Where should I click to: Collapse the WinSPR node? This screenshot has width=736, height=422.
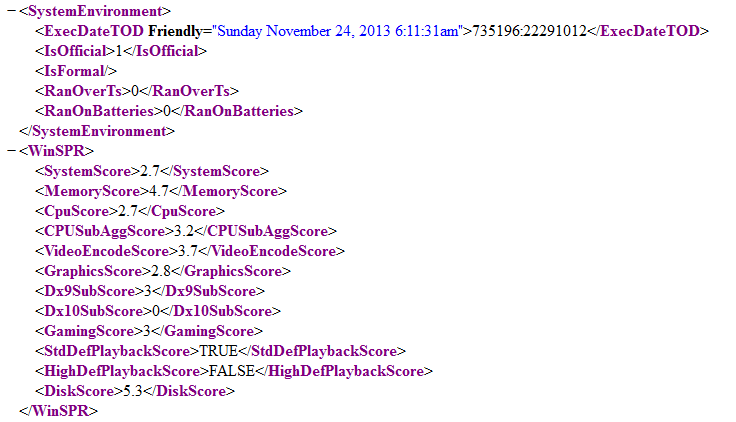(9, 151)
